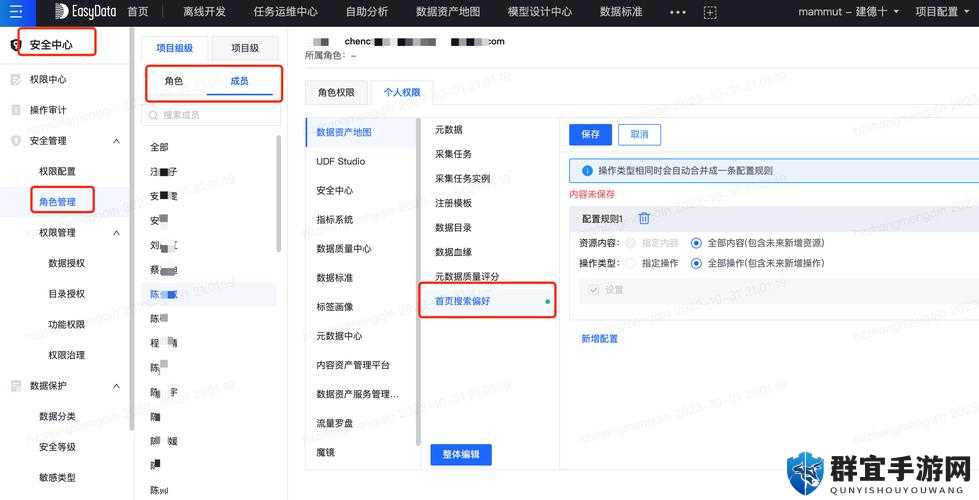Image resolution: width=979 pixels, height=500 pixels.
Task: Select 采集任务实例 permission item
Action: click(x=463, y=179)
